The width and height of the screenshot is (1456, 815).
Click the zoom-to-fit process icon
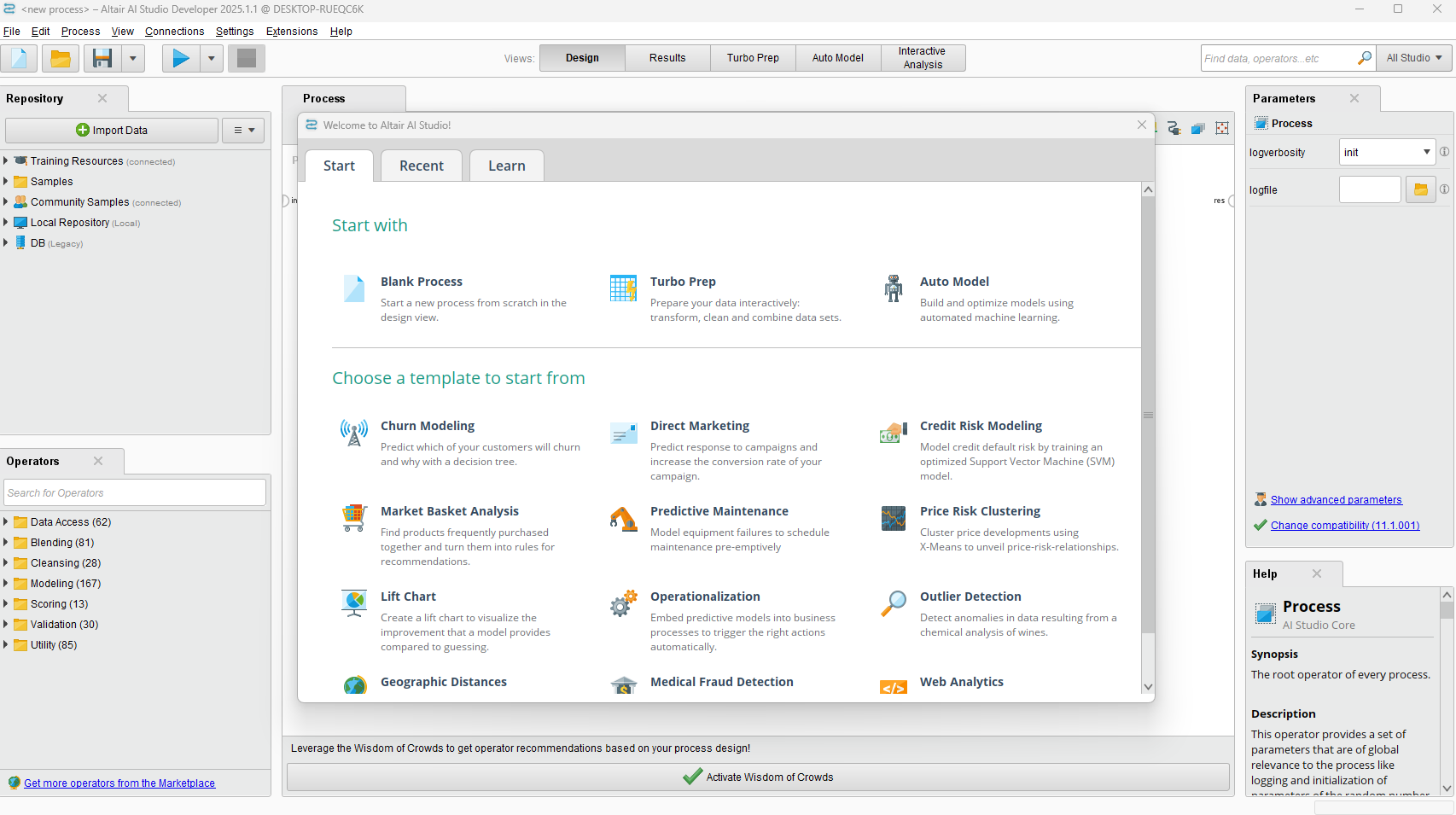(1222, 128)
